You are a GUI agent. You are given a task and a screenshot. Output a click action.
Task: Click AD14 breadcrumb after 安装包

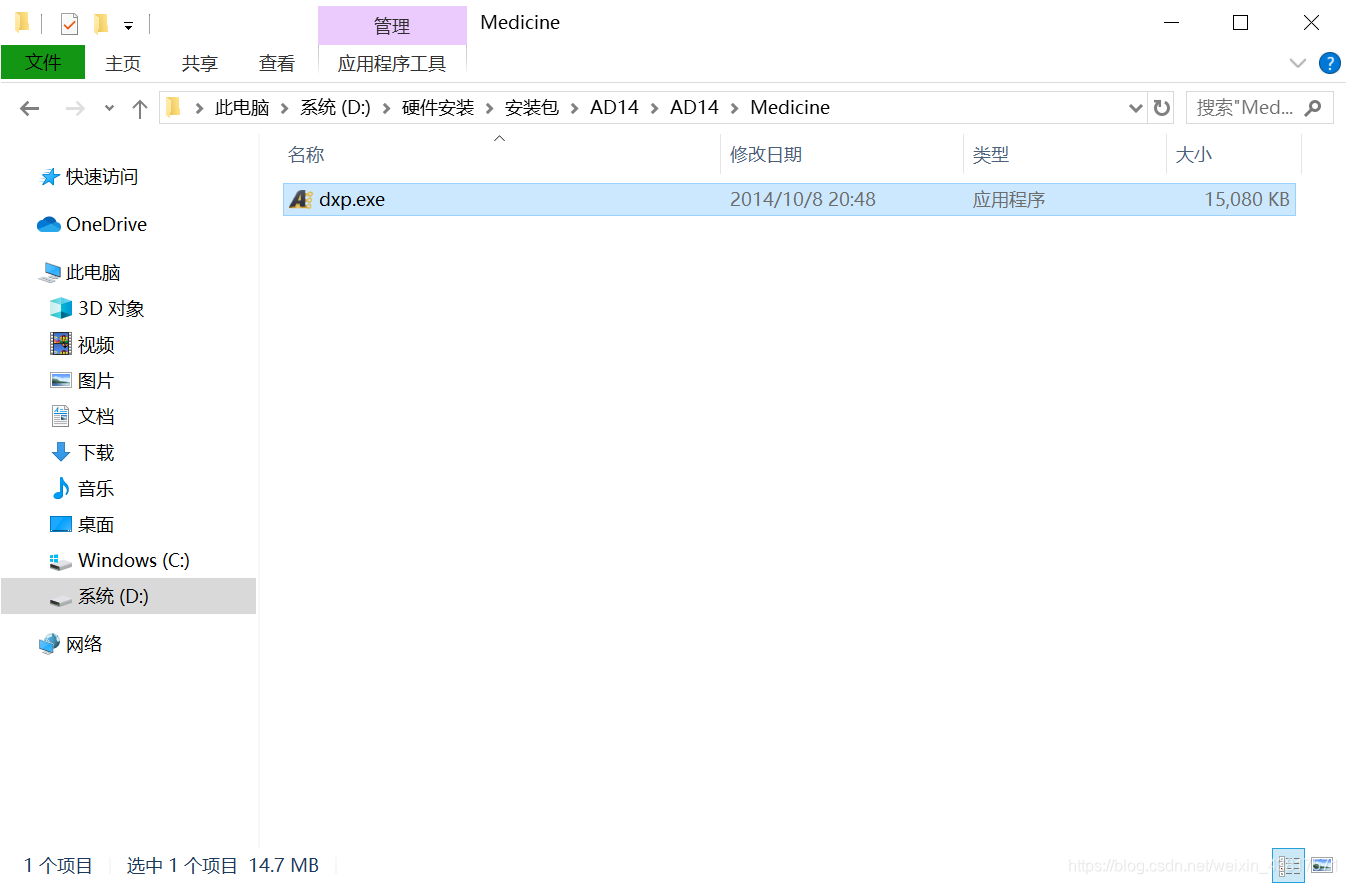tap(614, 107)
